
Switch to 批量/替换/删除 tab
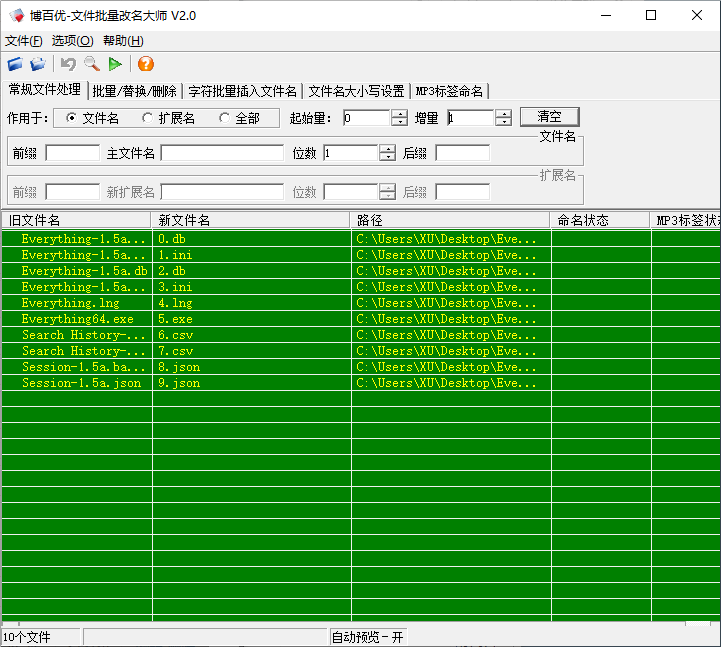click(x=134, y=91)
